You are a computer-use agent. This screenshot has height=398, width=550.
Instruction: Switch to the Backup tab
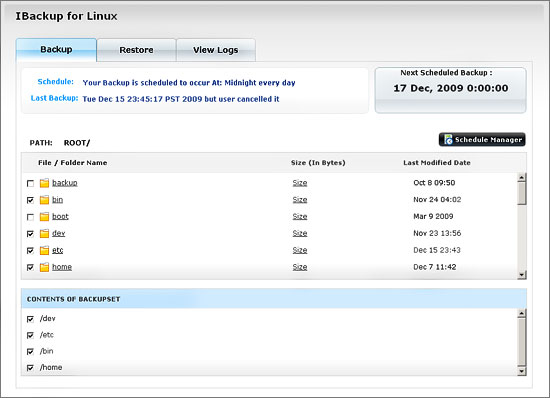(x=56, y=50)
